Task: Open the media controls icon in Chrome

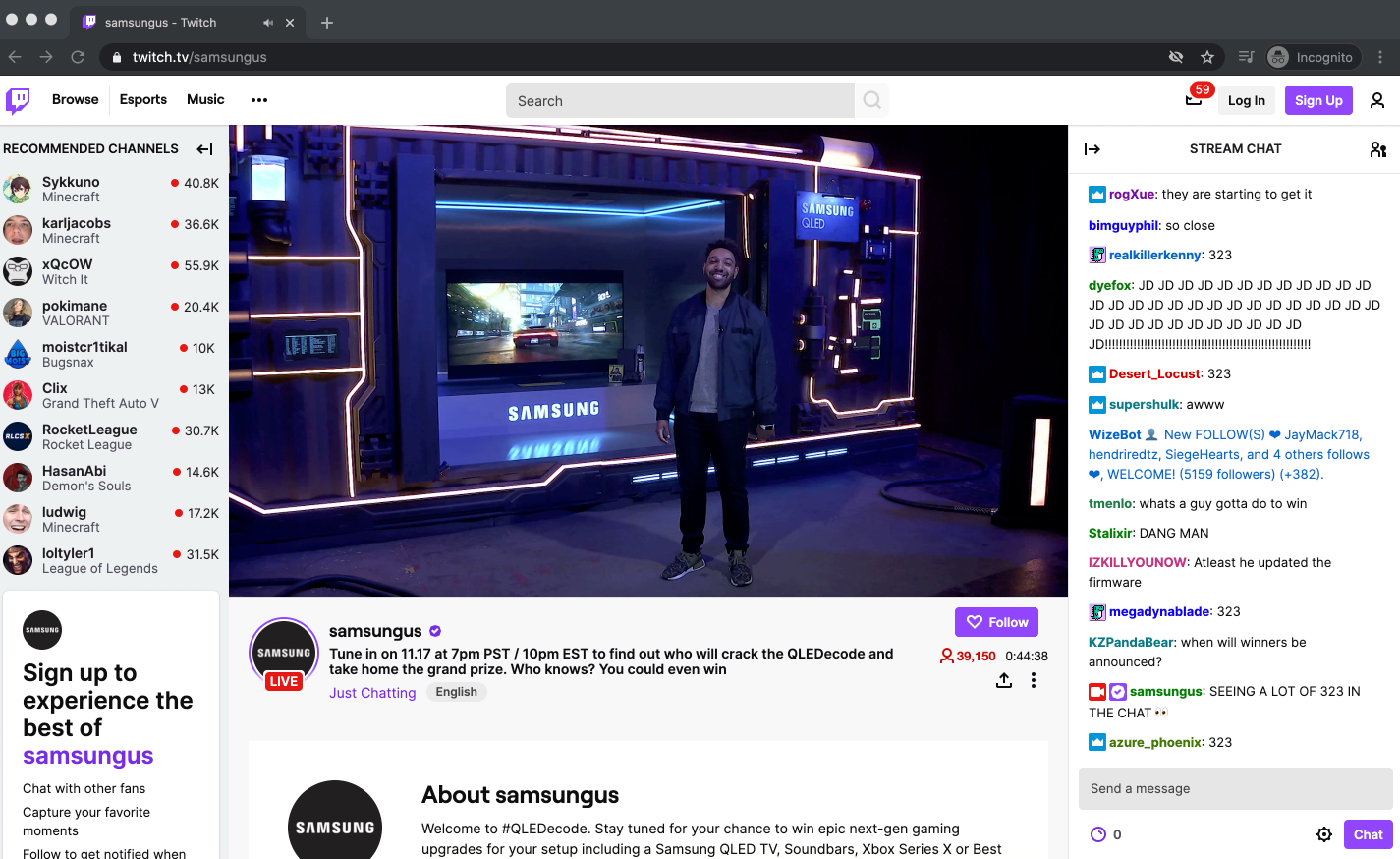Action: (x=1246, y=57)
